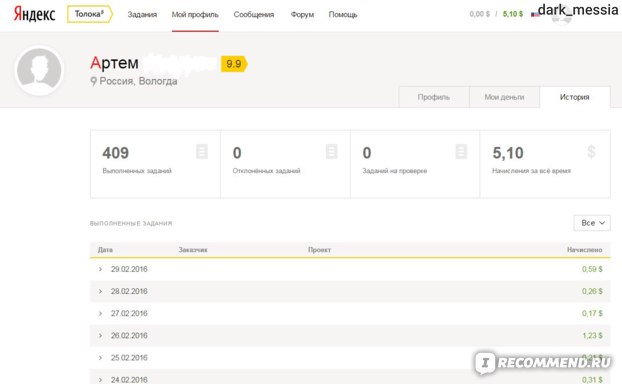Click the green 5,10 $ balance
Viewport: 622px width, 384px height.
513,14
